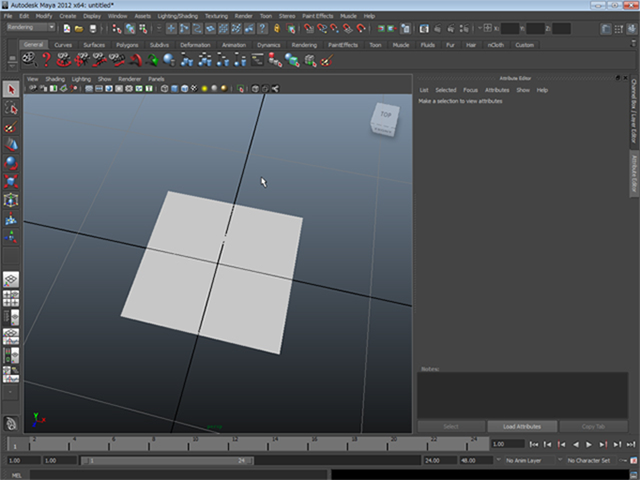The height and width of the screenshot is (480, 640).
Task: Open viewport Panels menu
Action: point(156,79)
